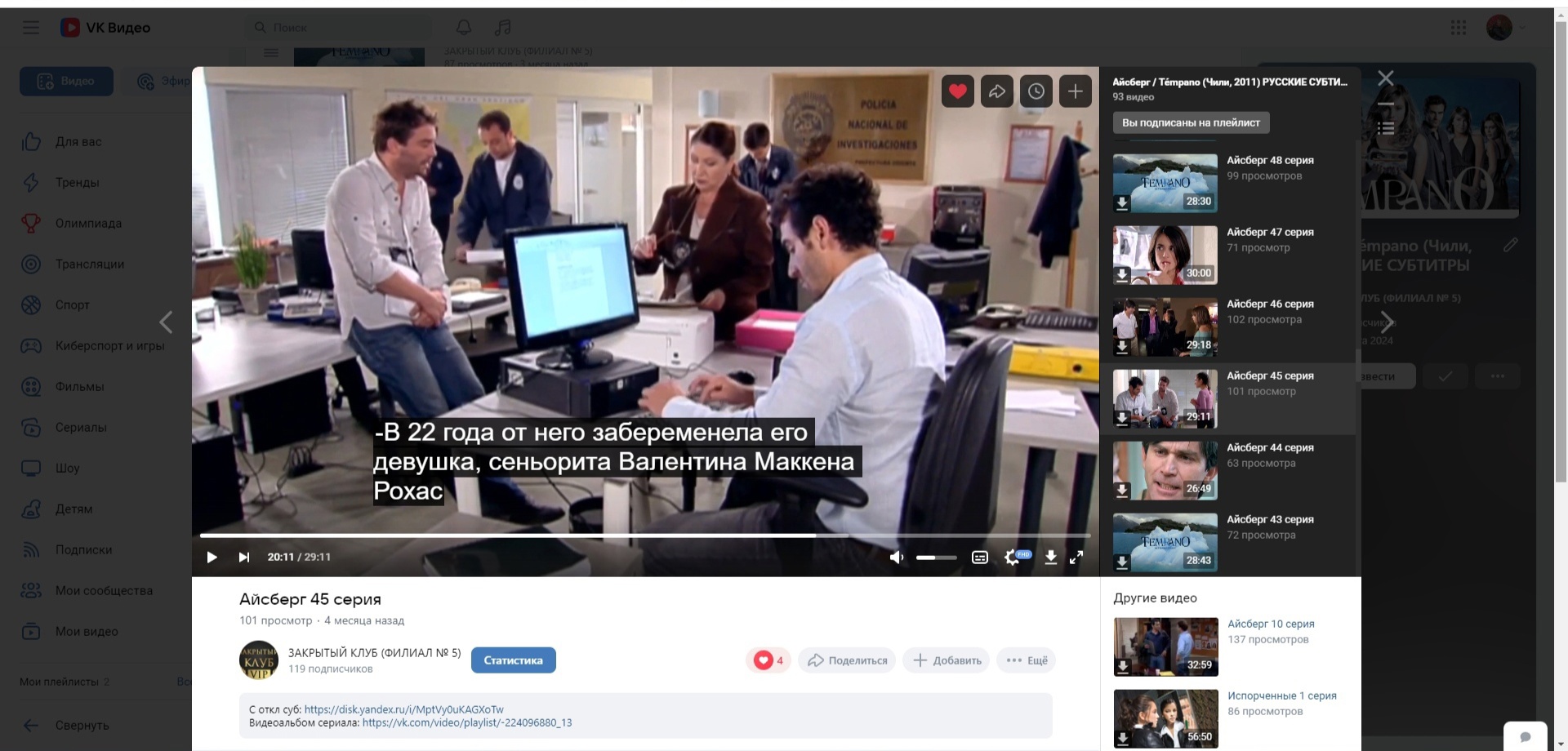Image resolution: width=1568 pixels, height=751 pixels.
Task: Open notifications bell icon
Action: [464, 28]
